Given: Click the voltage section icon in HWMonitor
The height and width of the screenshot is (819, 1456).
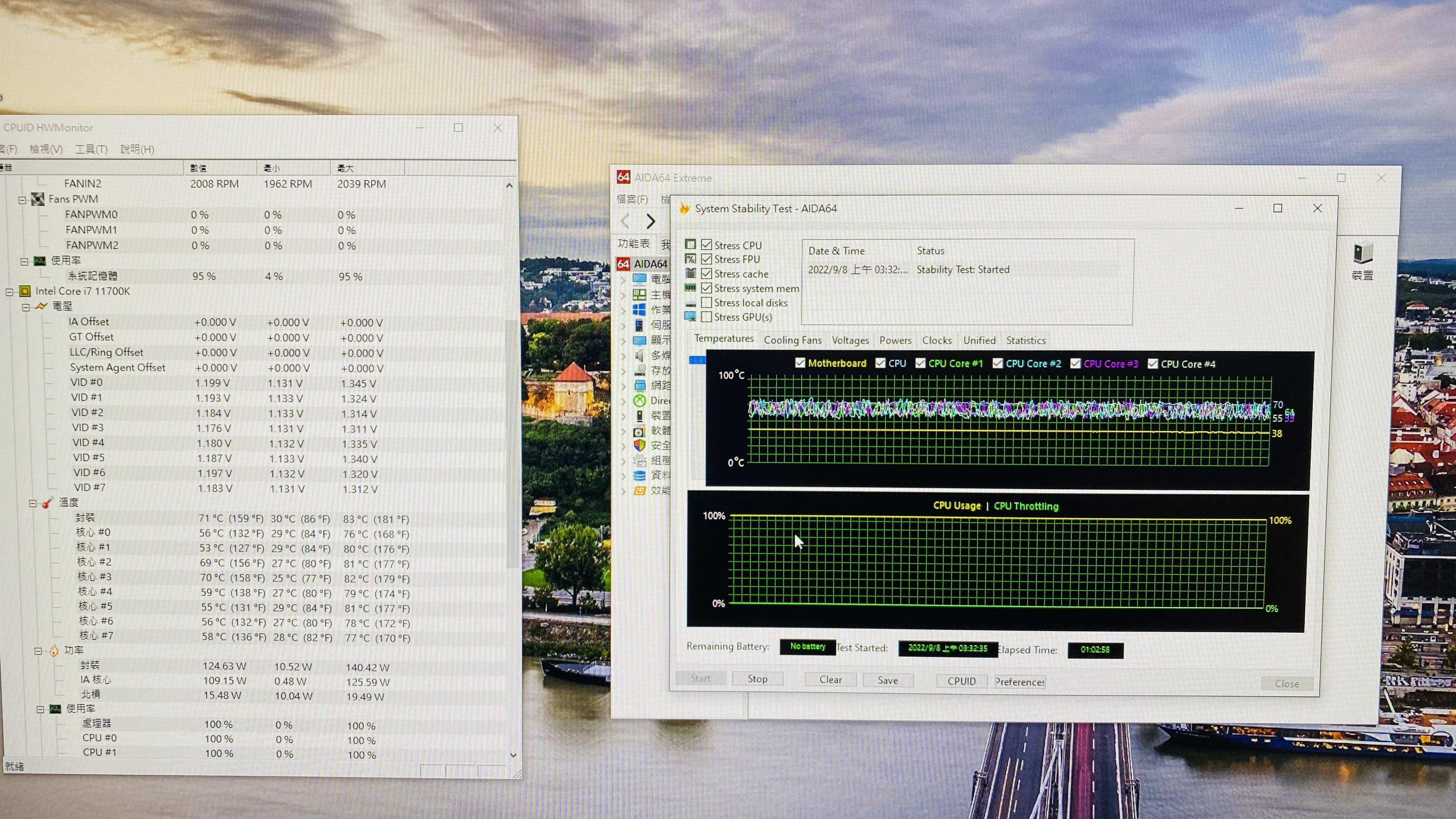Looking at the screenshot, I should [x=41, y=306].
